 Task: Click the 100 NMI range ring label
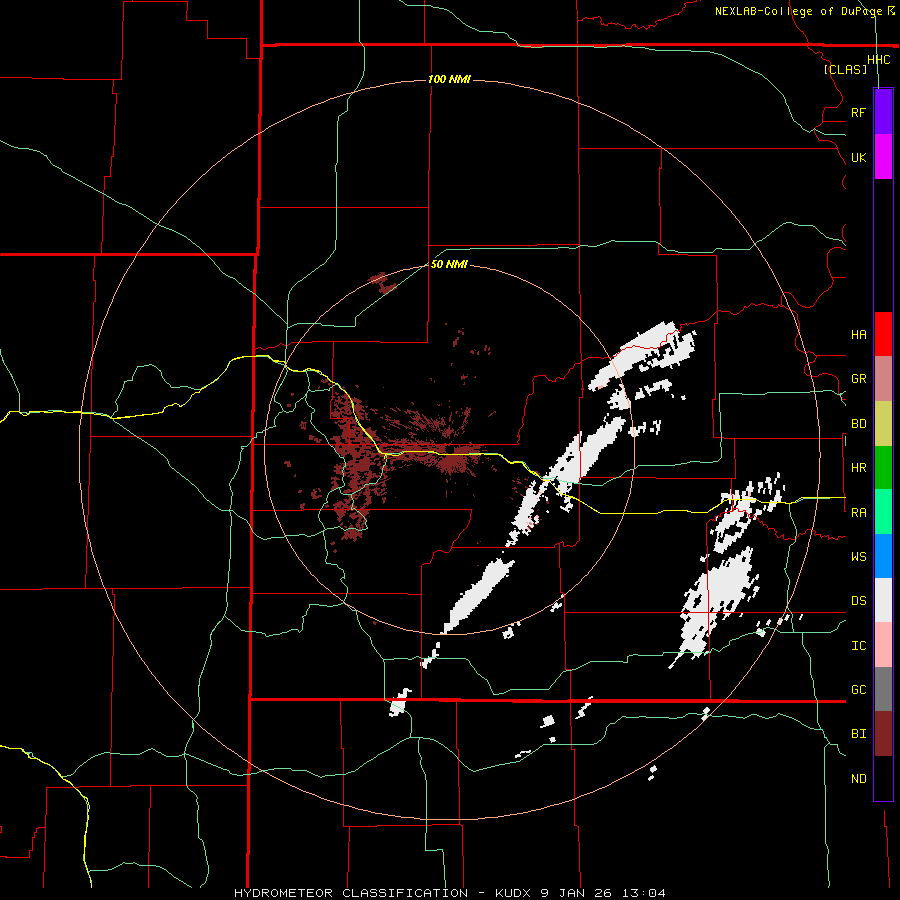(x=449, y=79)
